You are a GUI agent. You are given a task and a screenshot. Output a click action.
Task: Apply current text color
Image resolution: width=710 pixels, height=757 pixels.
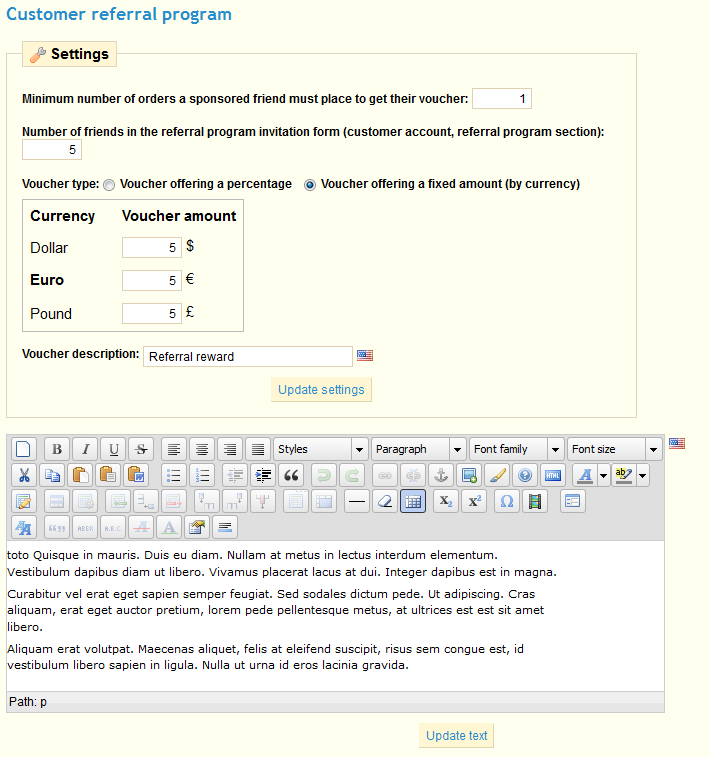tap(585, 476)
